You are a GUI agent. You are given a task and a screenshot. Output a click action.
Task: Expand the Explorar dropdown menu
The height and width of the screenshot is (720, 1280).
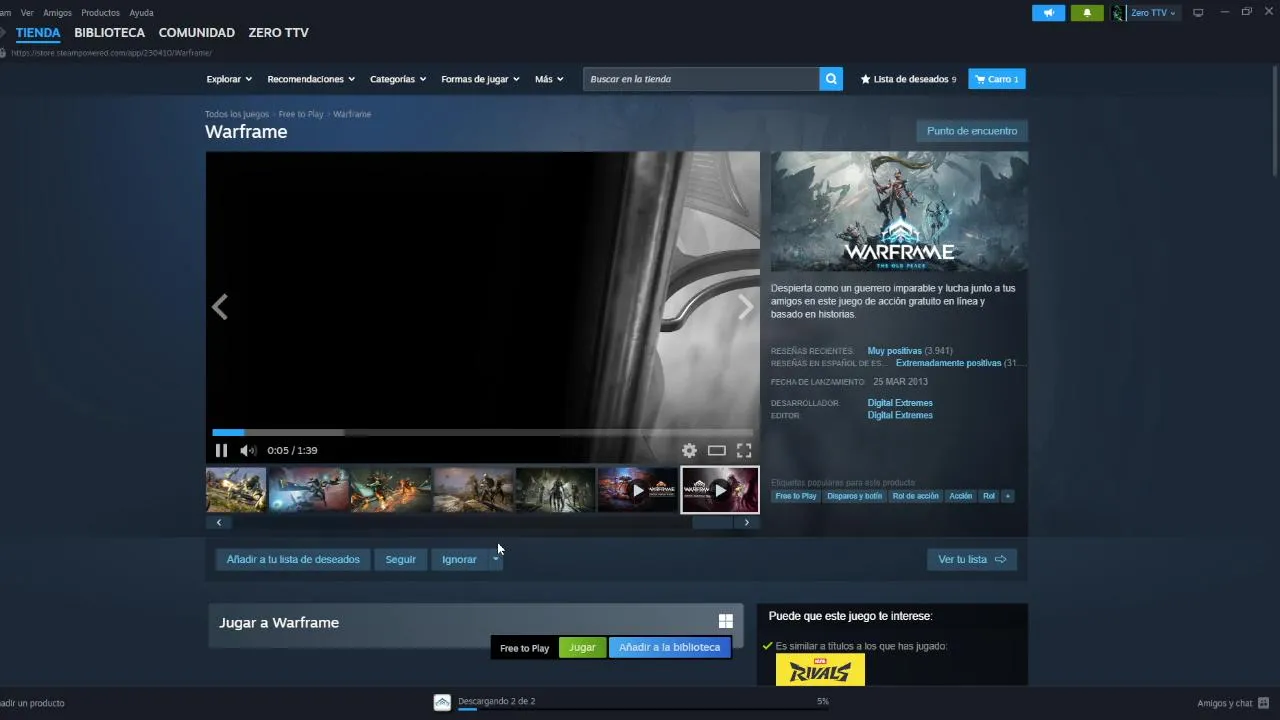[x=229, y=79]
